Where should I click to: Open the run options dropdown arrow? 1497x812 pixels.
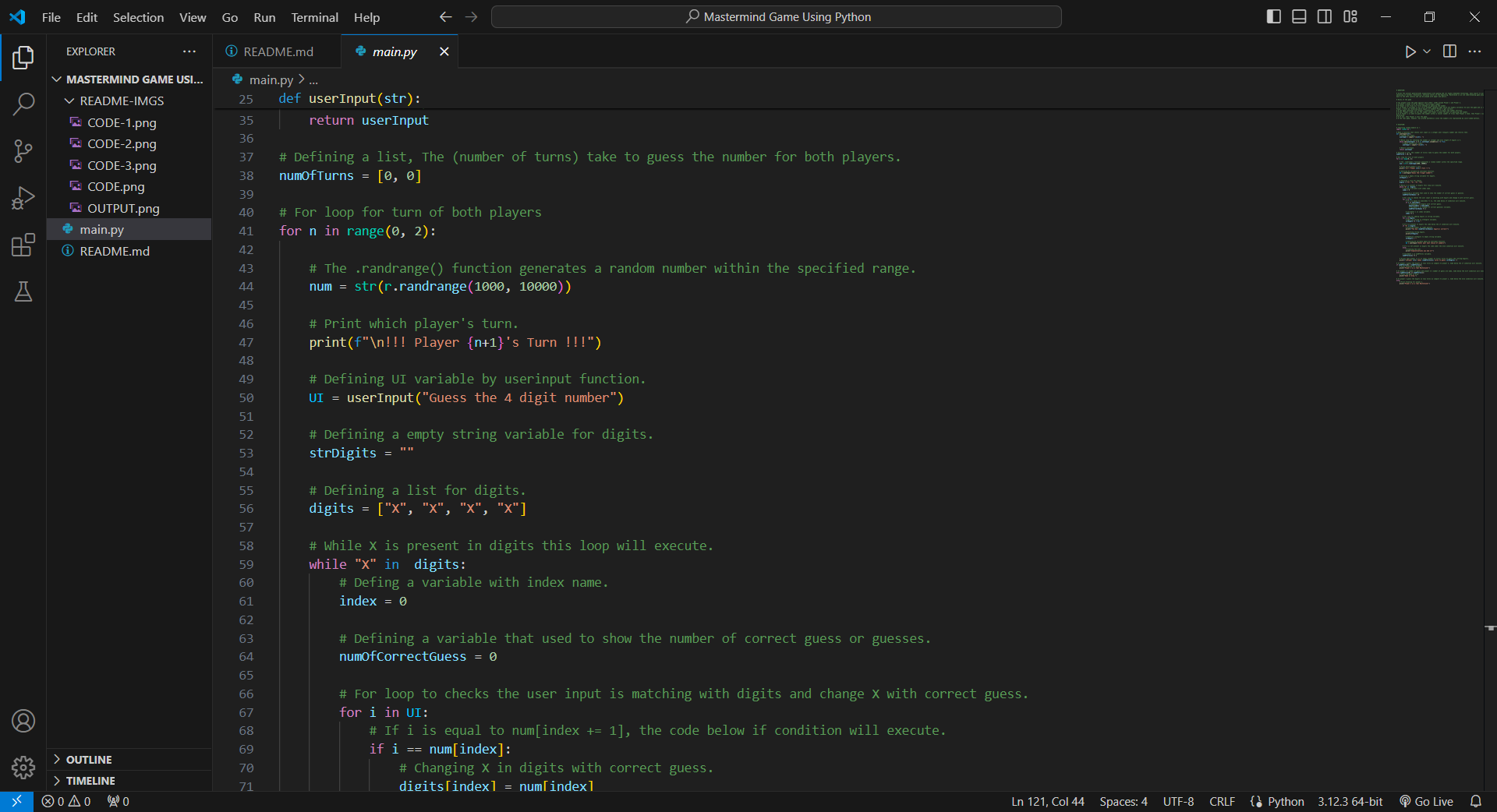click(x=1427, y=51)
